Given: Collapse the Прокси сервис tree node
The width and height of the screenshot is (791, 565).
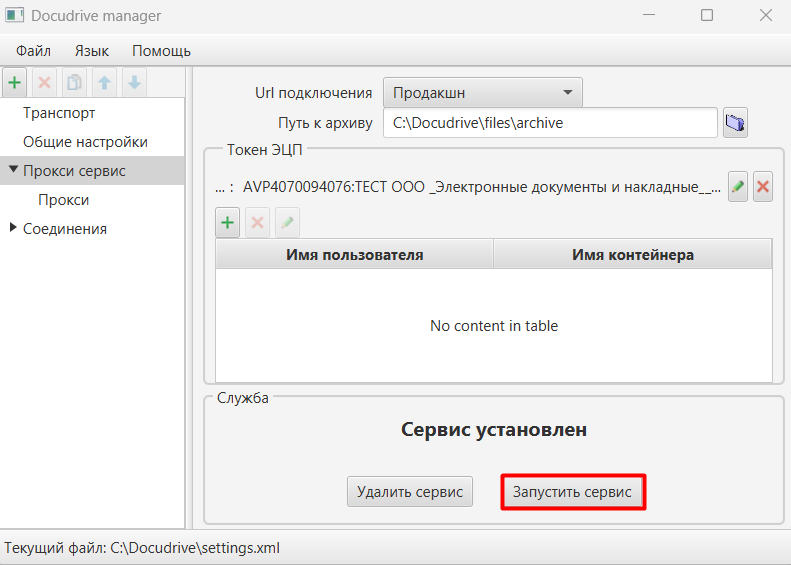Looking at the screenshot, I should [14, 170].
